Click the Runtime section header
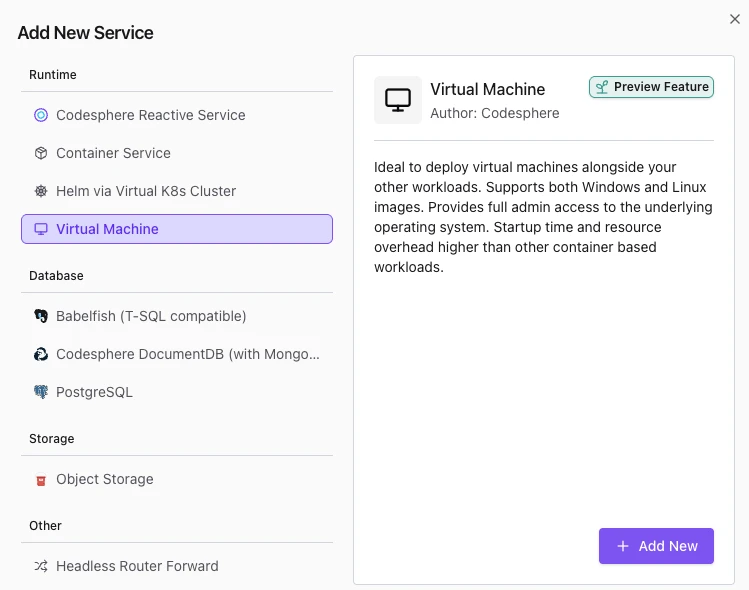Image resolution: width=749 pixels, height=590 pixels. (x=53, y=75)
